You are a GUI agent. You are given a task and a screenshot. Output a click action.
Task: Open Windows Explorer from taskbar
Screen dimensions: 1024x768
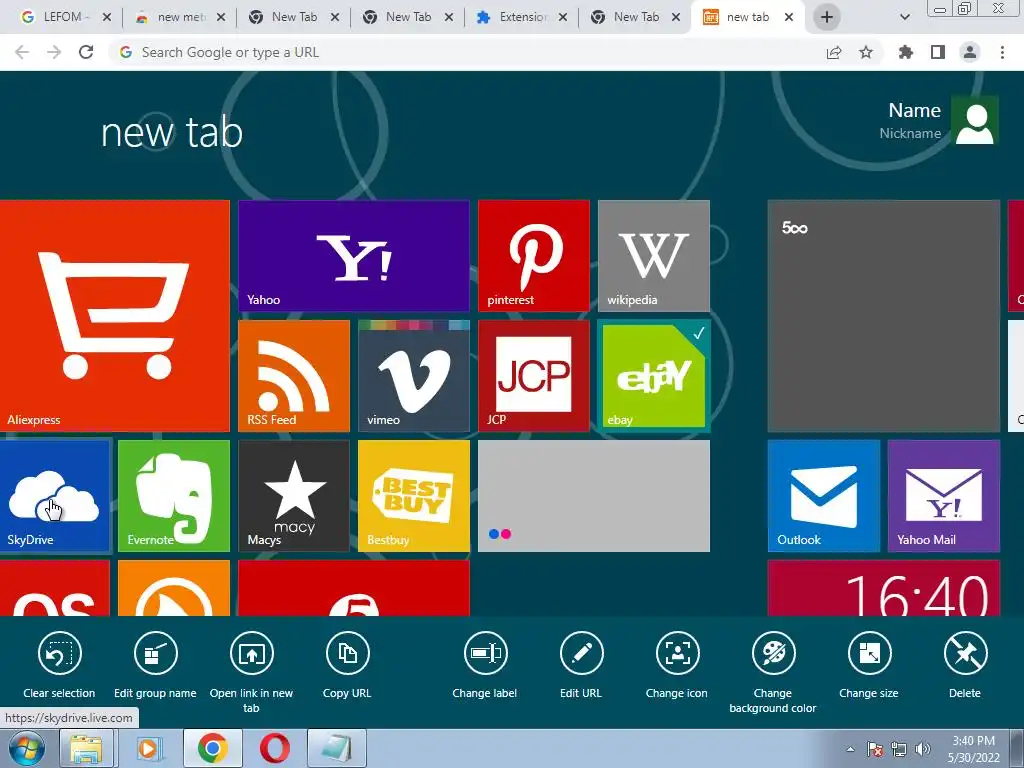click(x=86, y=748)
